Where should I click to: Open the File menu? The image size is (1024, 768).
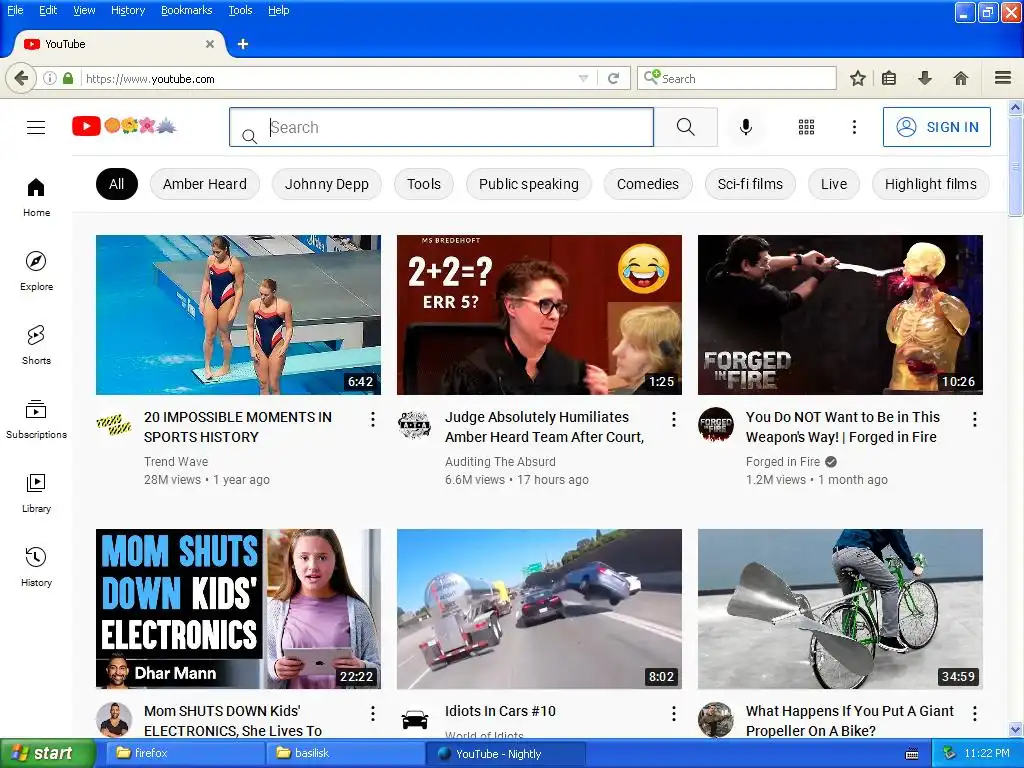pos(15,10)
